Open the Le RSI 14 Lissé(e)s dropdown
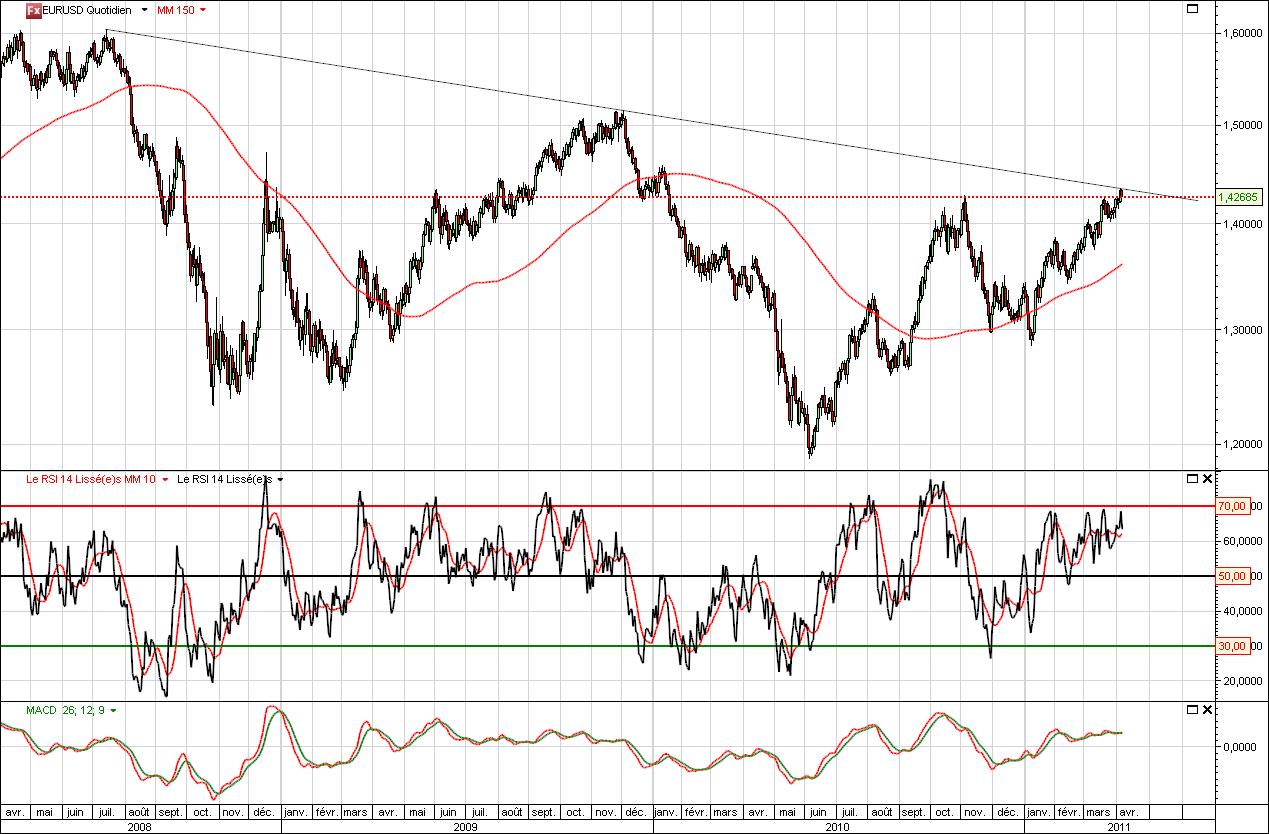Viewport: 1269px width, 834px height. (x=280, y=480)
